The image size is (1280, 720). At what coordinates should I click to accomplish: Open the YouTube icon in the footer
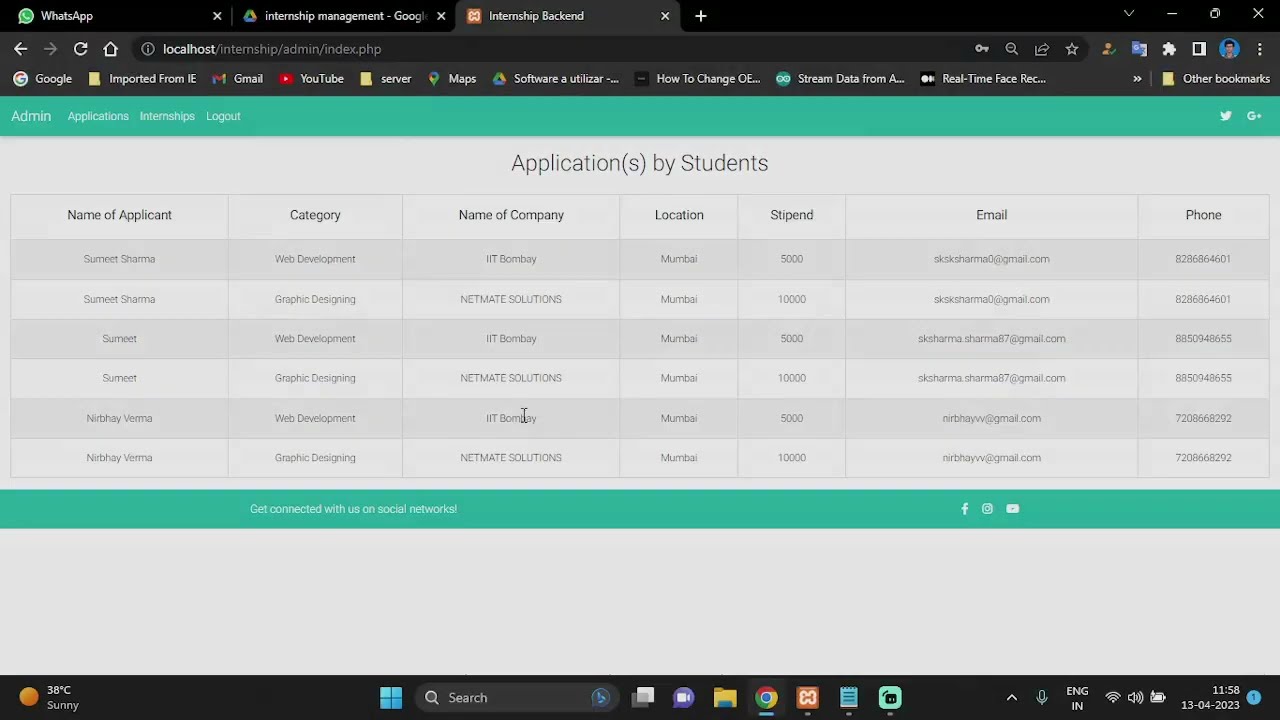(1012, 509)
